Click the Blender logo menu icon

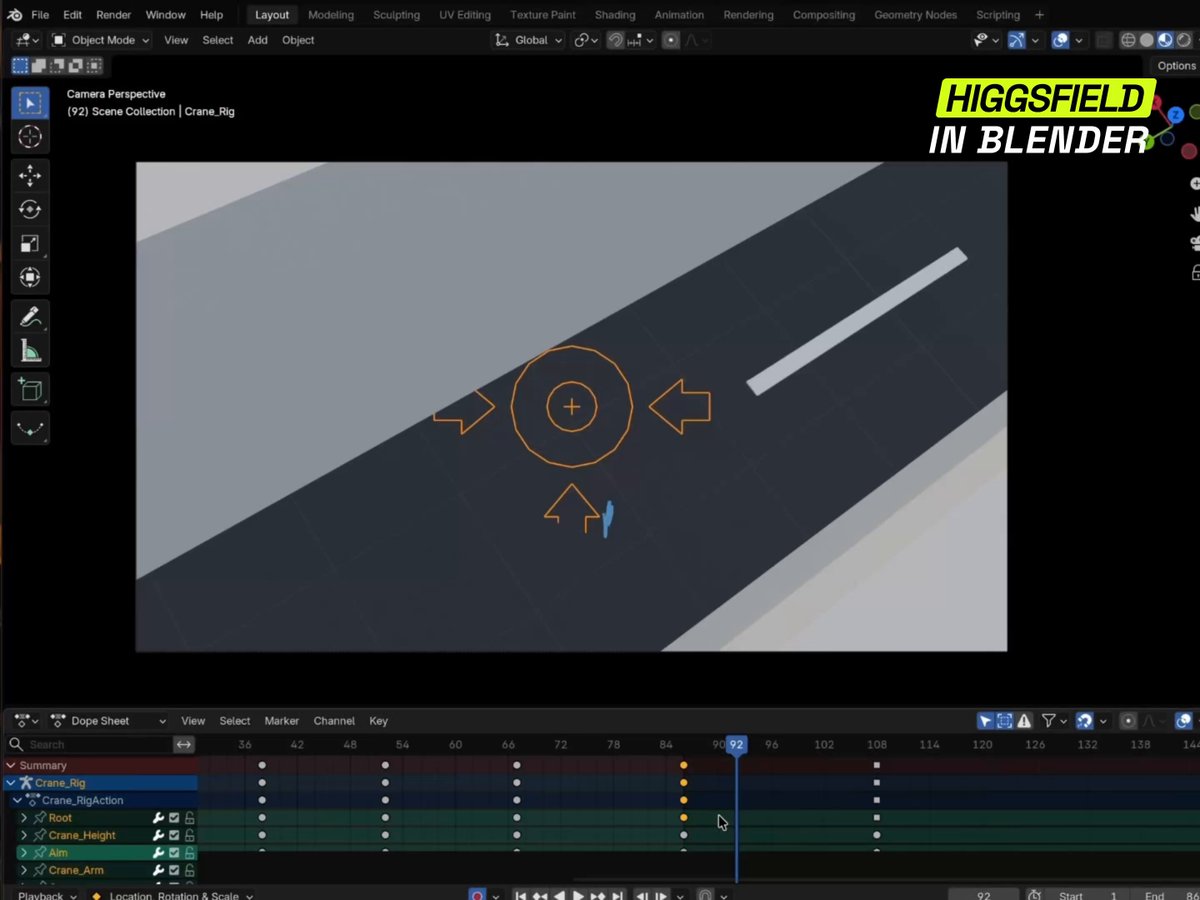pyautogui.click(x=14, y=15)
